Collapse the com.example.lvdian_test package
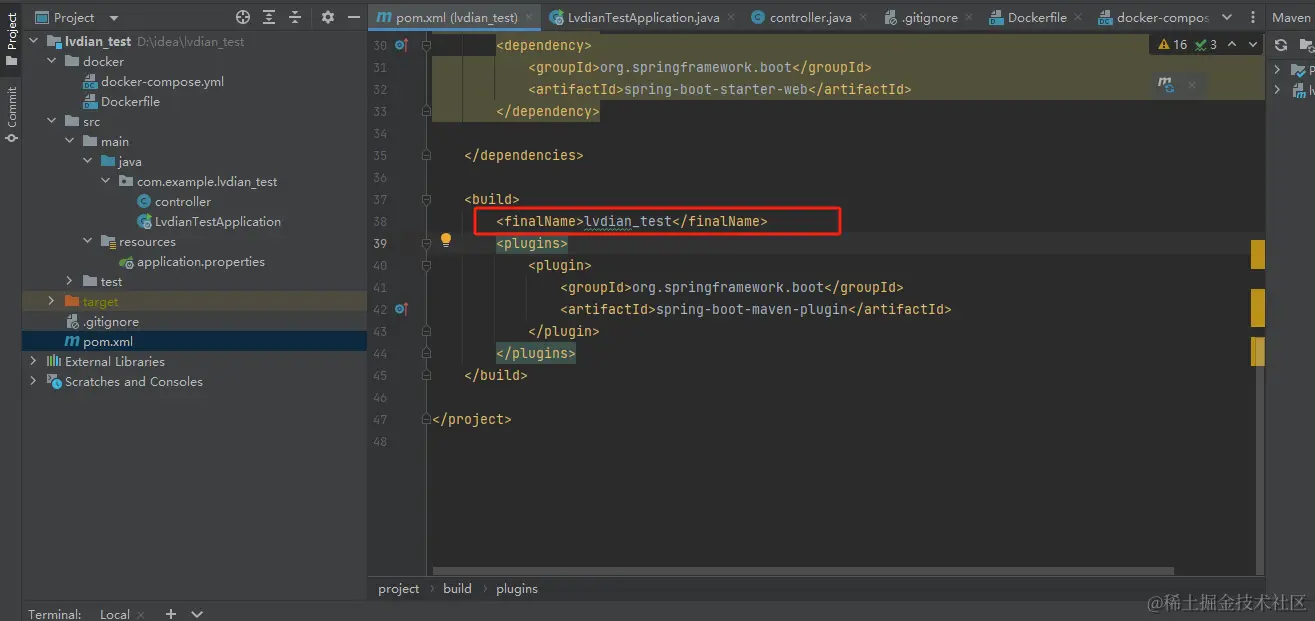 pos(106,181)
